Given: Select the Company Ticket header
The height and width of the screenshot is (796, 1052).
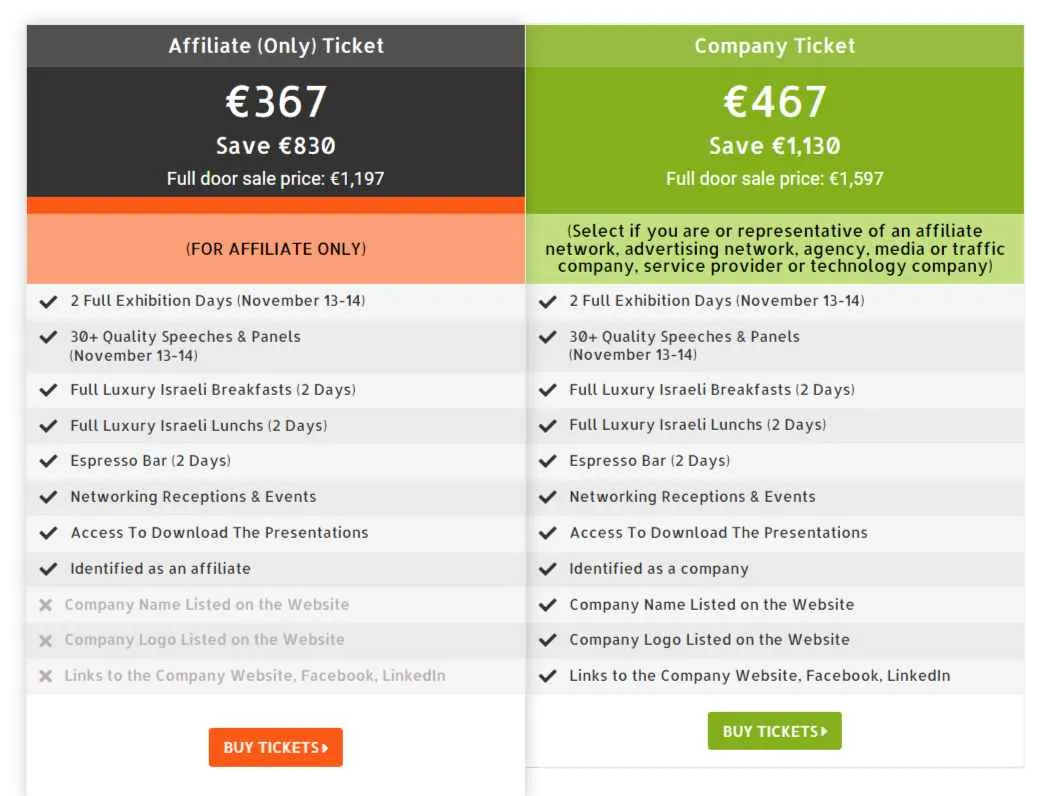Looking at the screenshot, I should pyautogui.click(x=775, y=46).
